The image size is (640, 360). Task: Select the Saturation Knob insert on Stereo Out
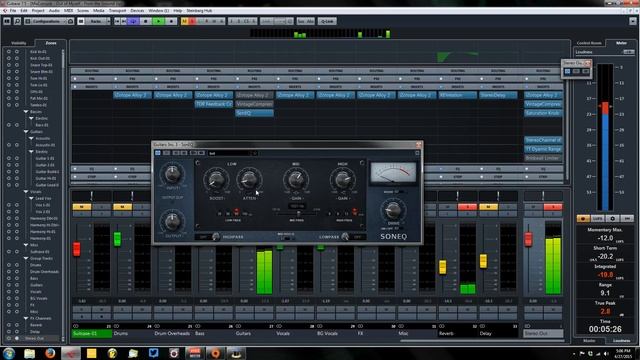543,113
